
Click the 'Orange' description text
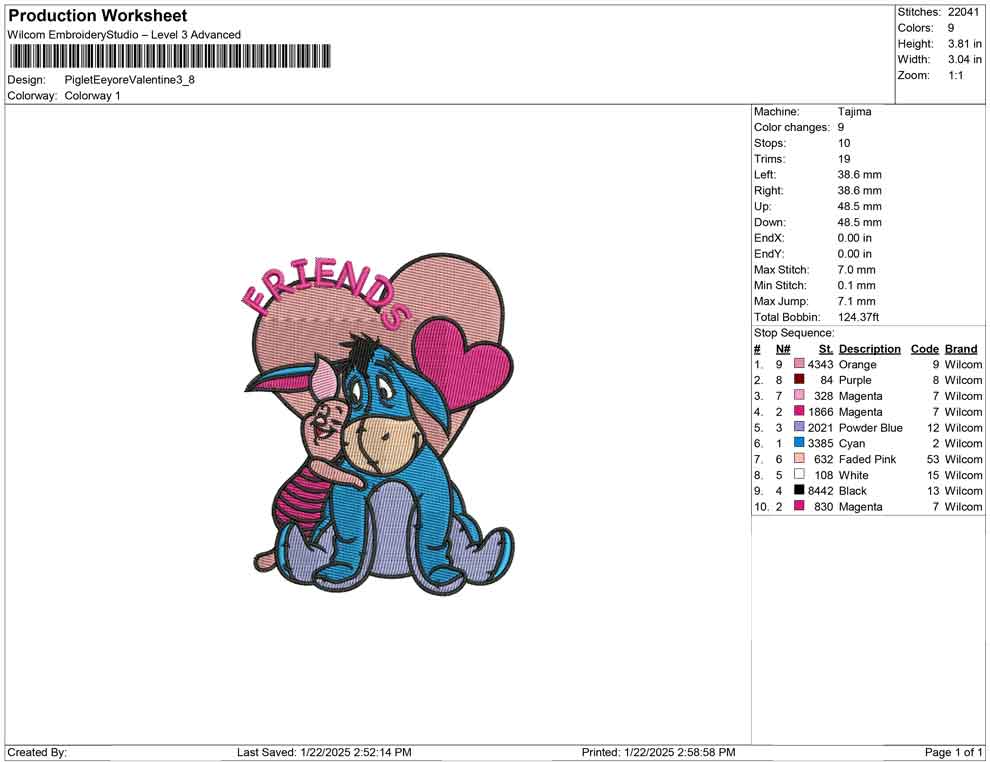point(857,364)
